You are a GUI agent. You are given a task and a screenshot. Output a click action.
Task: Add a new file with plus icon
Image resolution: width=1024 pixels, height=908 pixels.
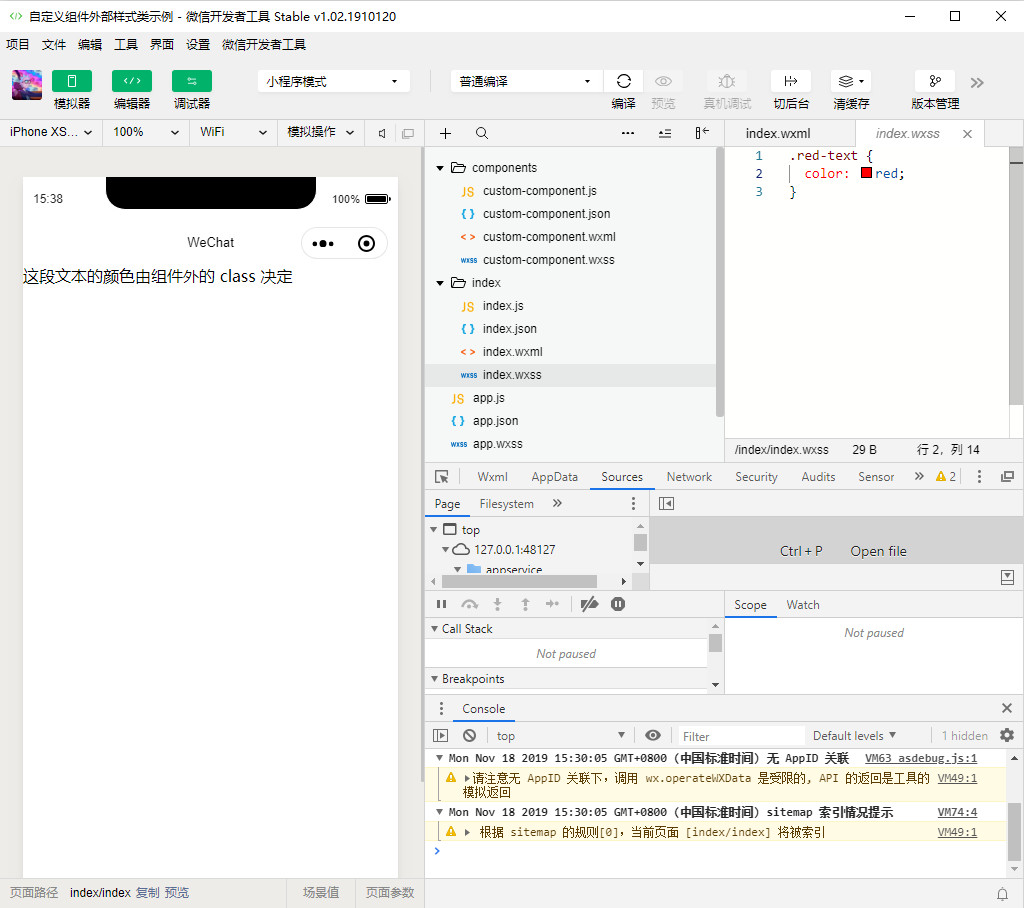click(x=445, y=133)
